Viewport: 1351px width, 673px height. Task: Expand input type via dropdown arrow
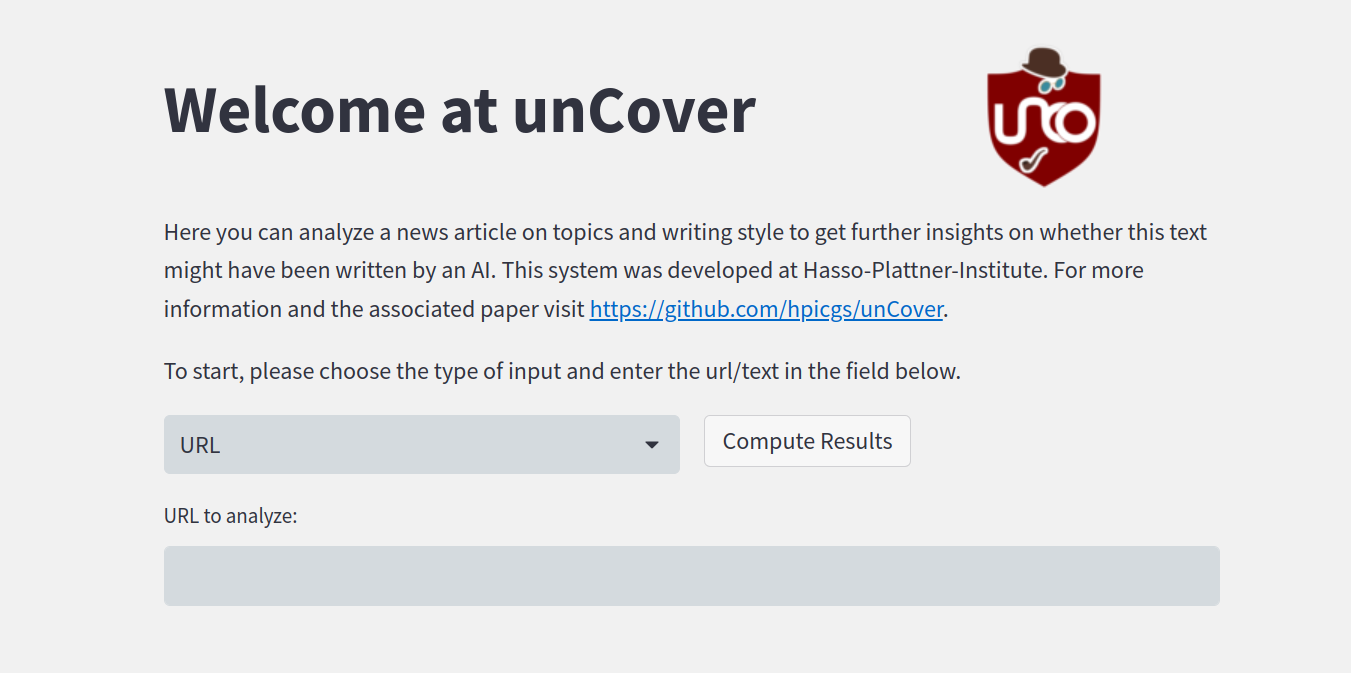652,445
